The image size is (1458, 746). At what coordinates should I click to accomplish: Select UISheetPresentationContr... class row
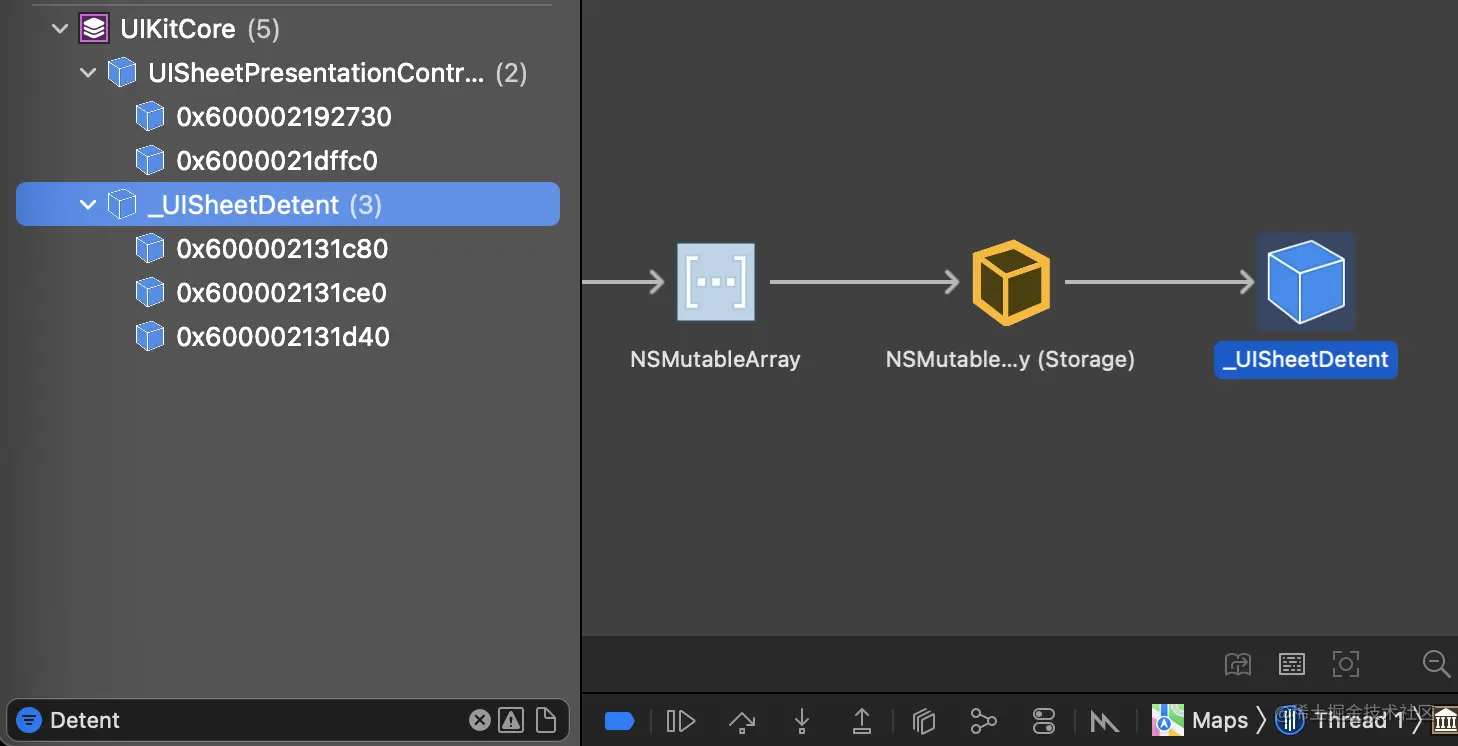[x=288, y=73]
